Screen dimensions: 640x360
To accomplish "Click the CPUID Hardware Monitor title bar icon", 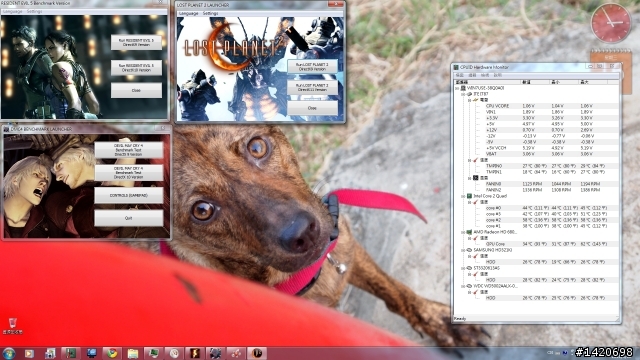I will coord(456,67).
